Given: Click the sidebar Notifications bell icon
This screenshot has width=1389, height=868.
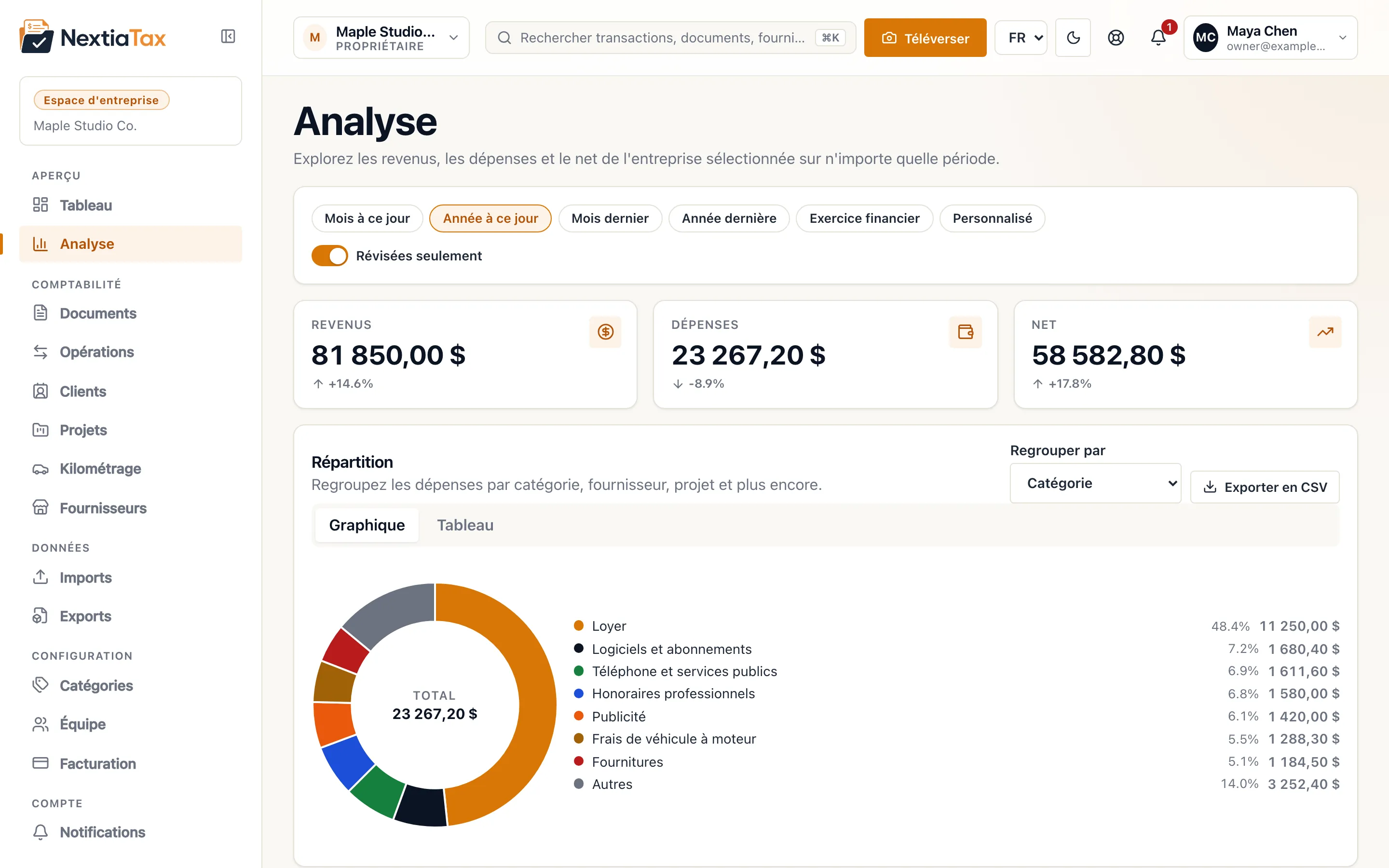Looking at the screenshot, I should pyautogui.click(x=40, y=832).
